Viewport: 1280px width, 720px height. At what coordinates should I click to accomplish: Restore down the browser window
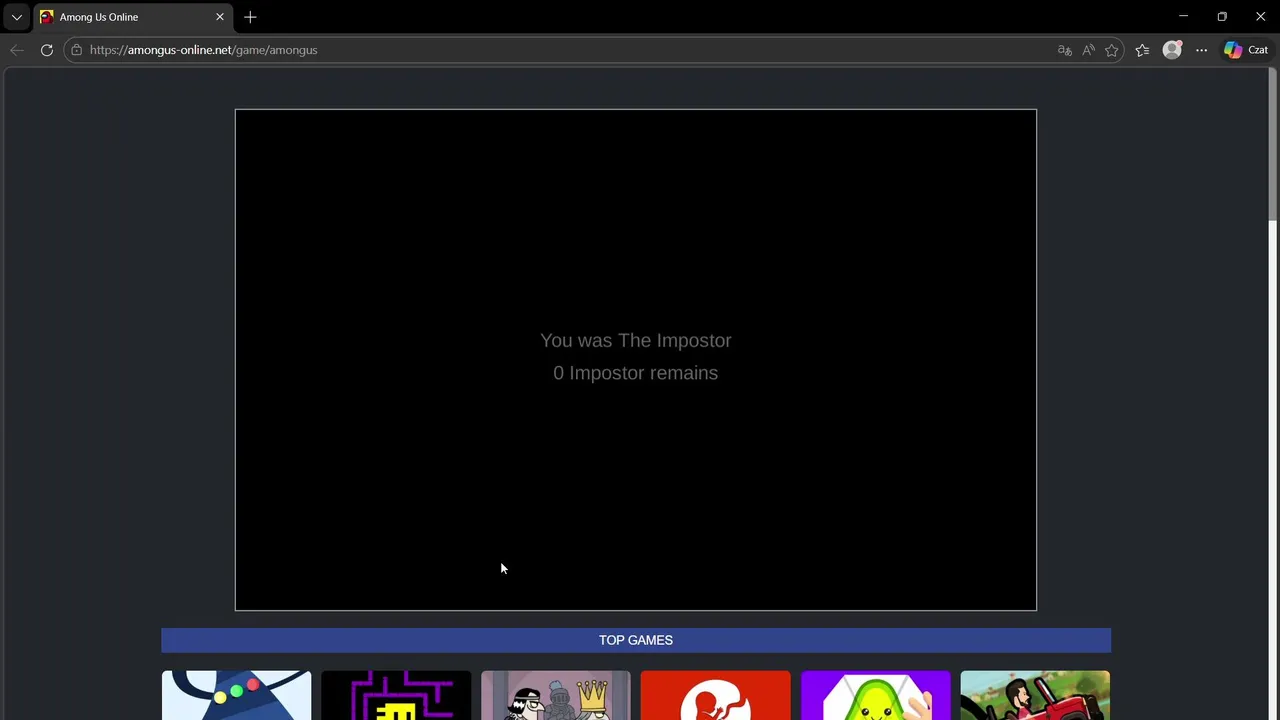1222,17
